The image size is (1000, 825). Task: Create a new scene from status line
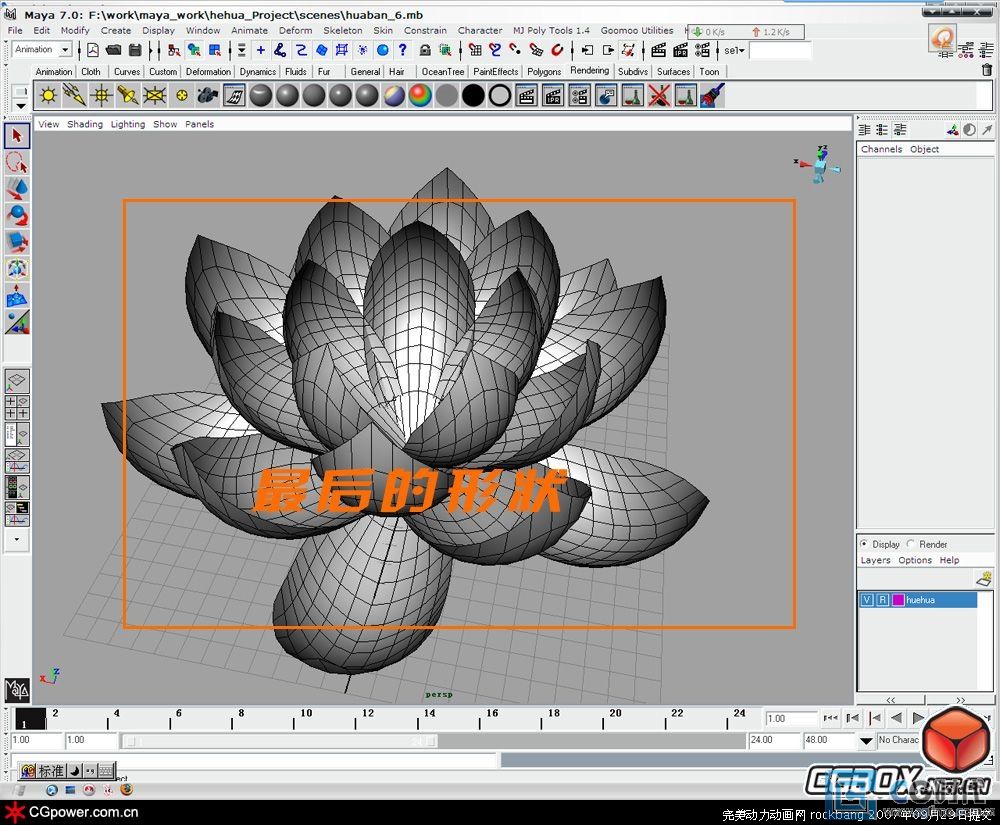[x=93, y=50]
